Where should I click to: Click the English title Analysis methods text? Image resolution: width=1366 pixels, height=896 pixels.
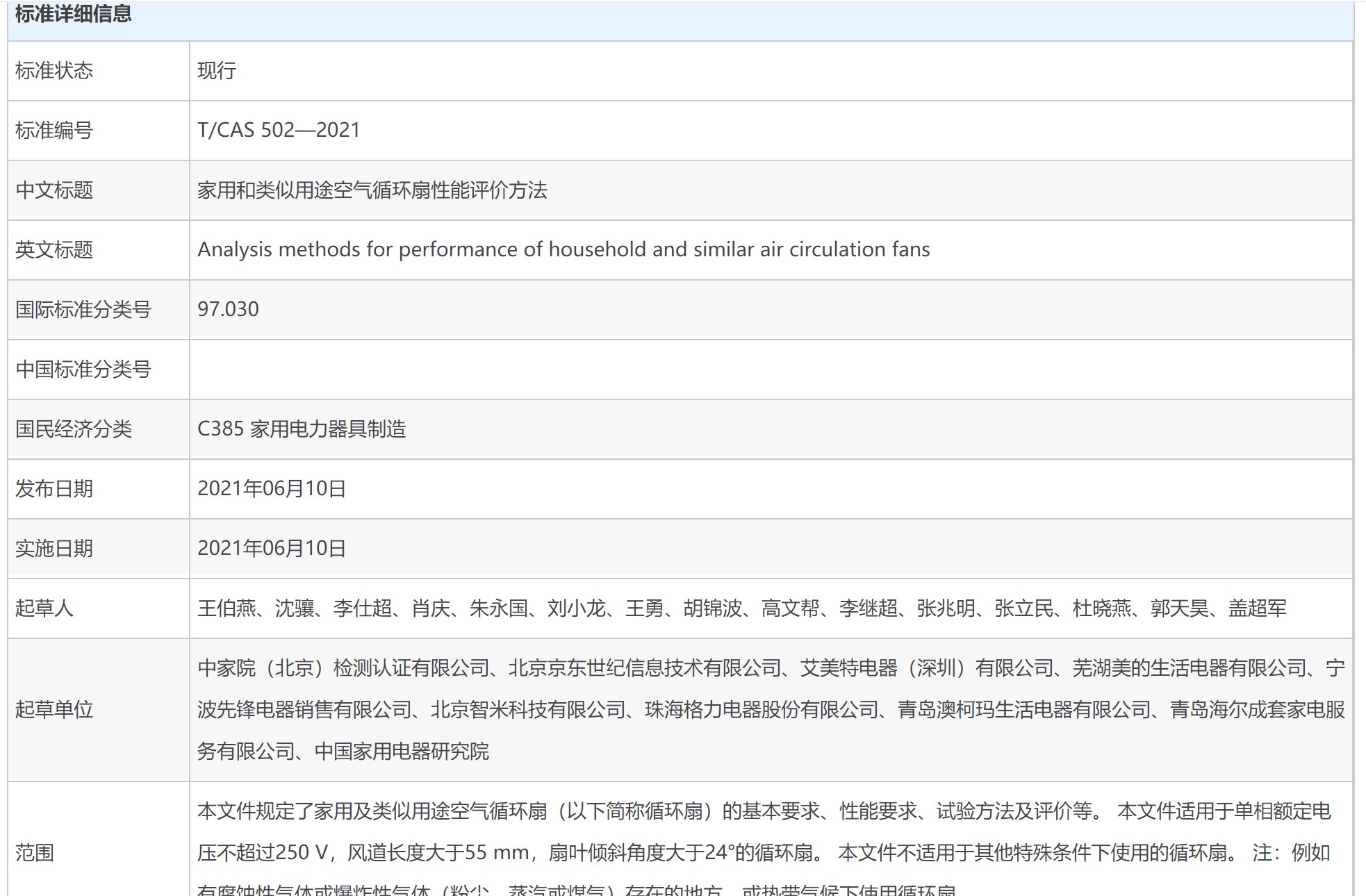(563, 249)
